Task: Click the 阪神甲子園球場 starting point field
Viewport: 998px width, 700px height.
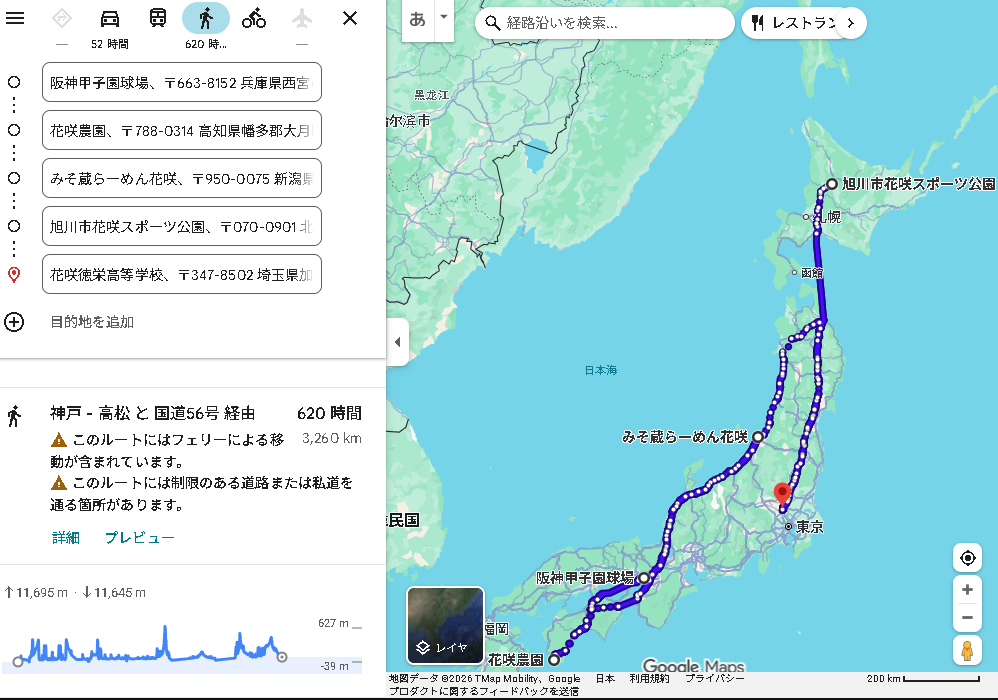Action: point(182,82)
